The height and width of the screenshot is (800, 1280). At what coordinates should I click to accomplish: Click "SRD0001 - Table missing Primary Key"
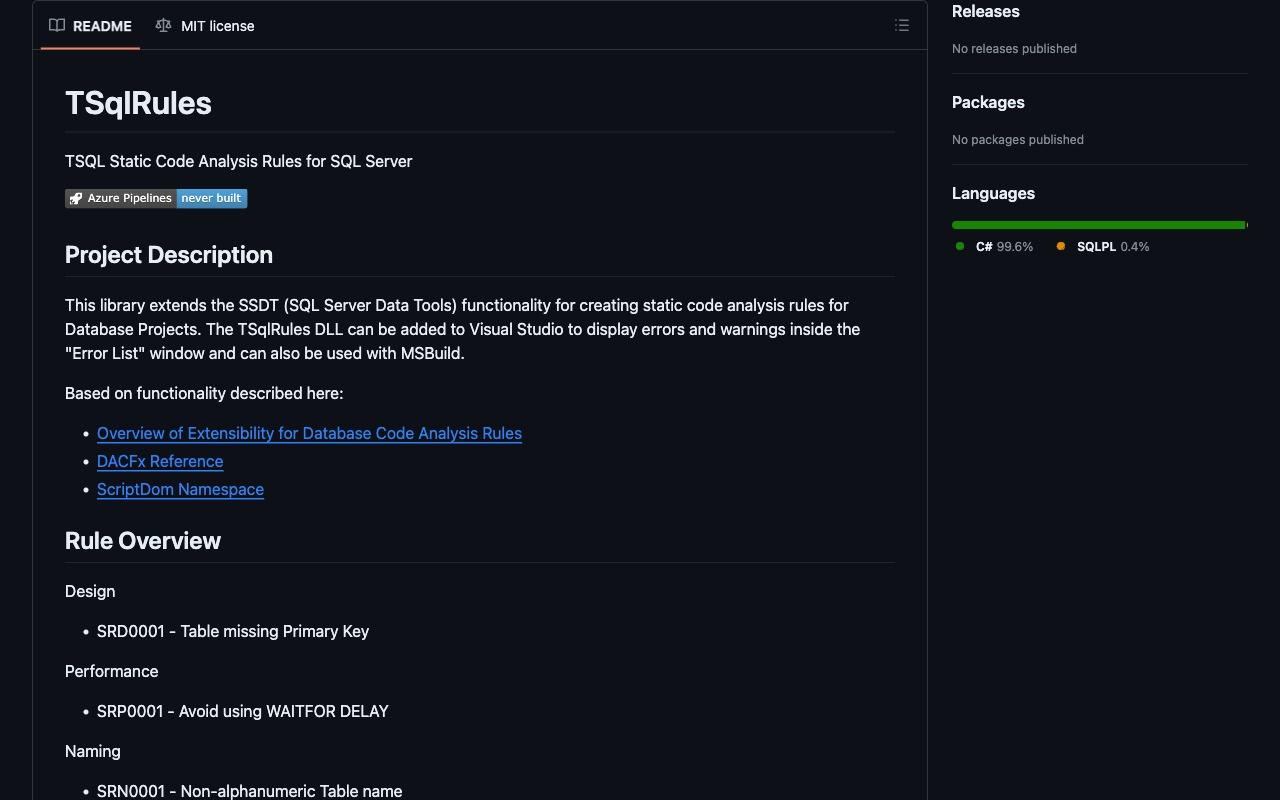[233, 631]
